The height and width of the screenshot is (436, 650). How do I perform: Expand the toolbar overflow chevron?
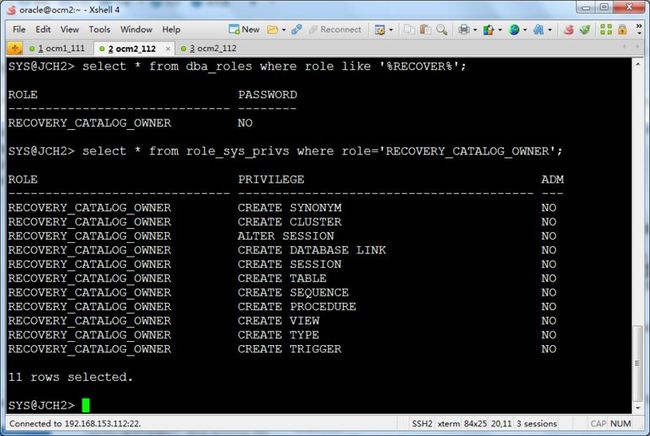pos(639,29)
